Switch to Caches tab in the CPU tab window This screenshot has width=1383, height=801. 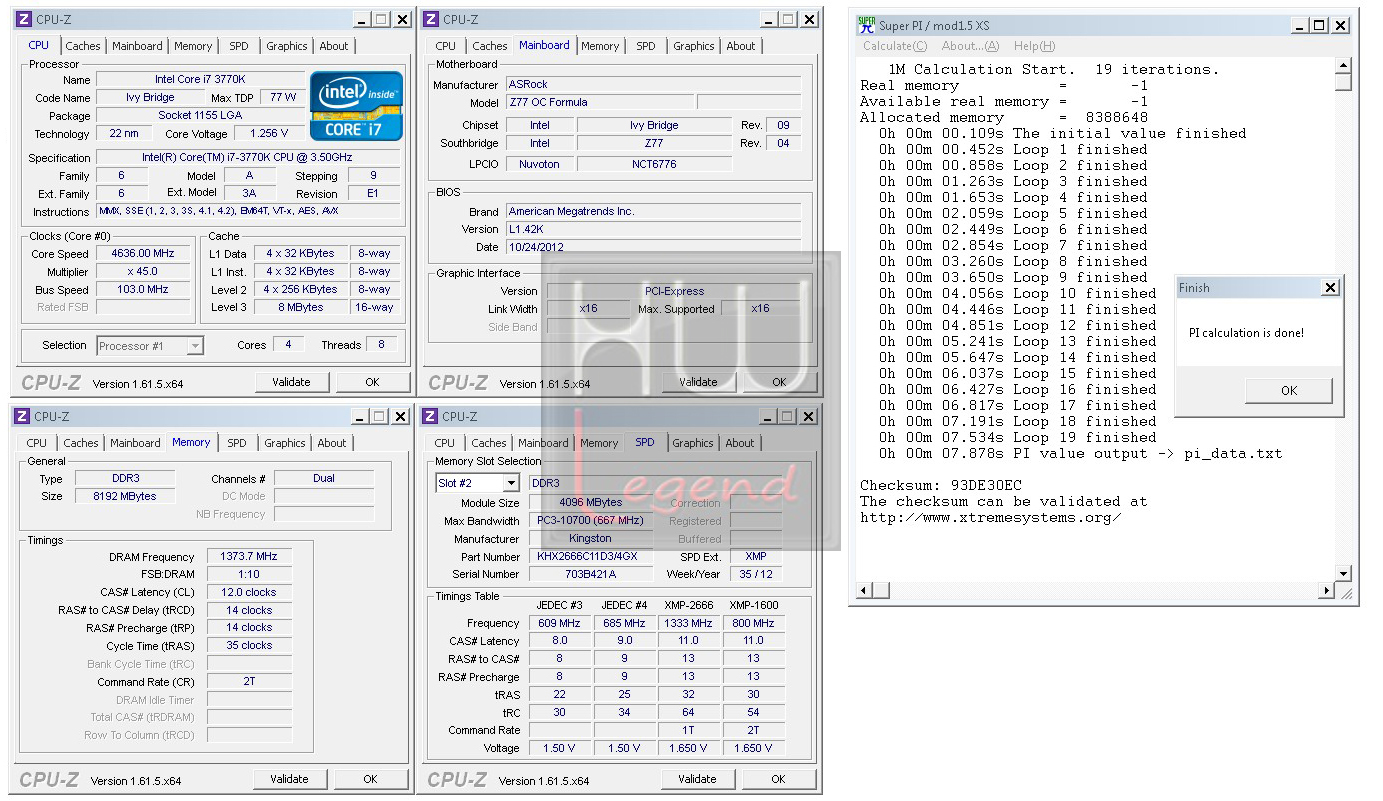(83, 46)
